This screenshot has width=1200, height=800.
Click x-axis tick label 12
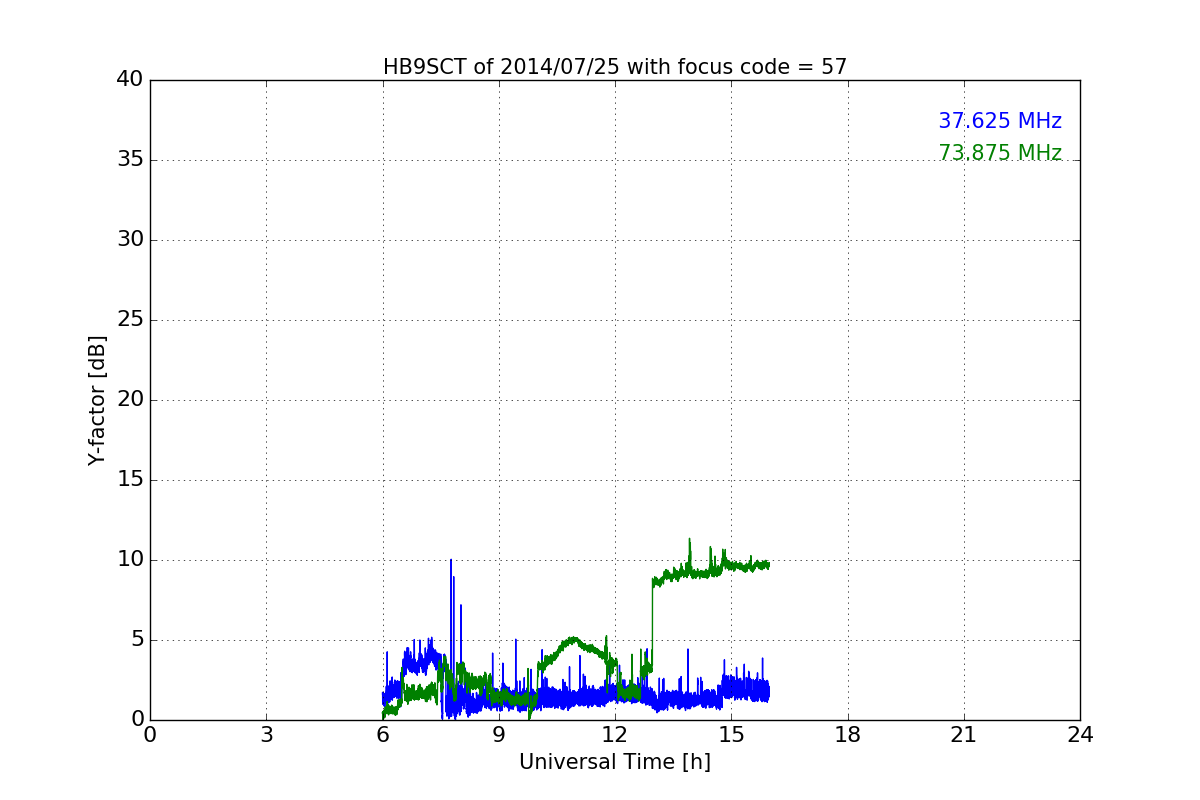pyautogui.click(x=615, y=735)
